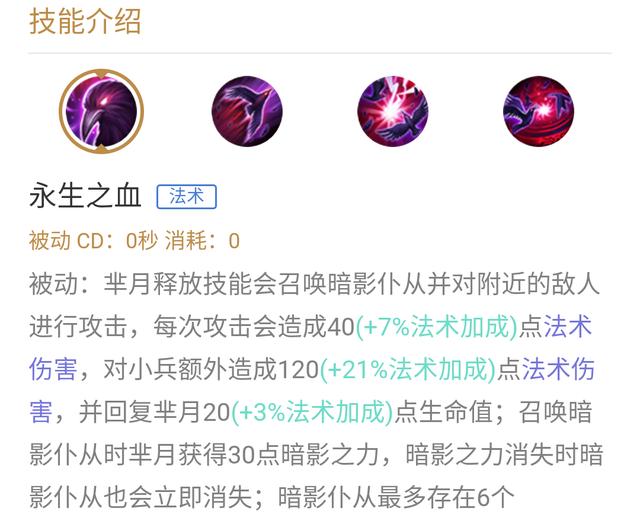Tap the 暗影仆从最多存在6个 final line
Screen dimensions: 640x524
coord(396,497)
